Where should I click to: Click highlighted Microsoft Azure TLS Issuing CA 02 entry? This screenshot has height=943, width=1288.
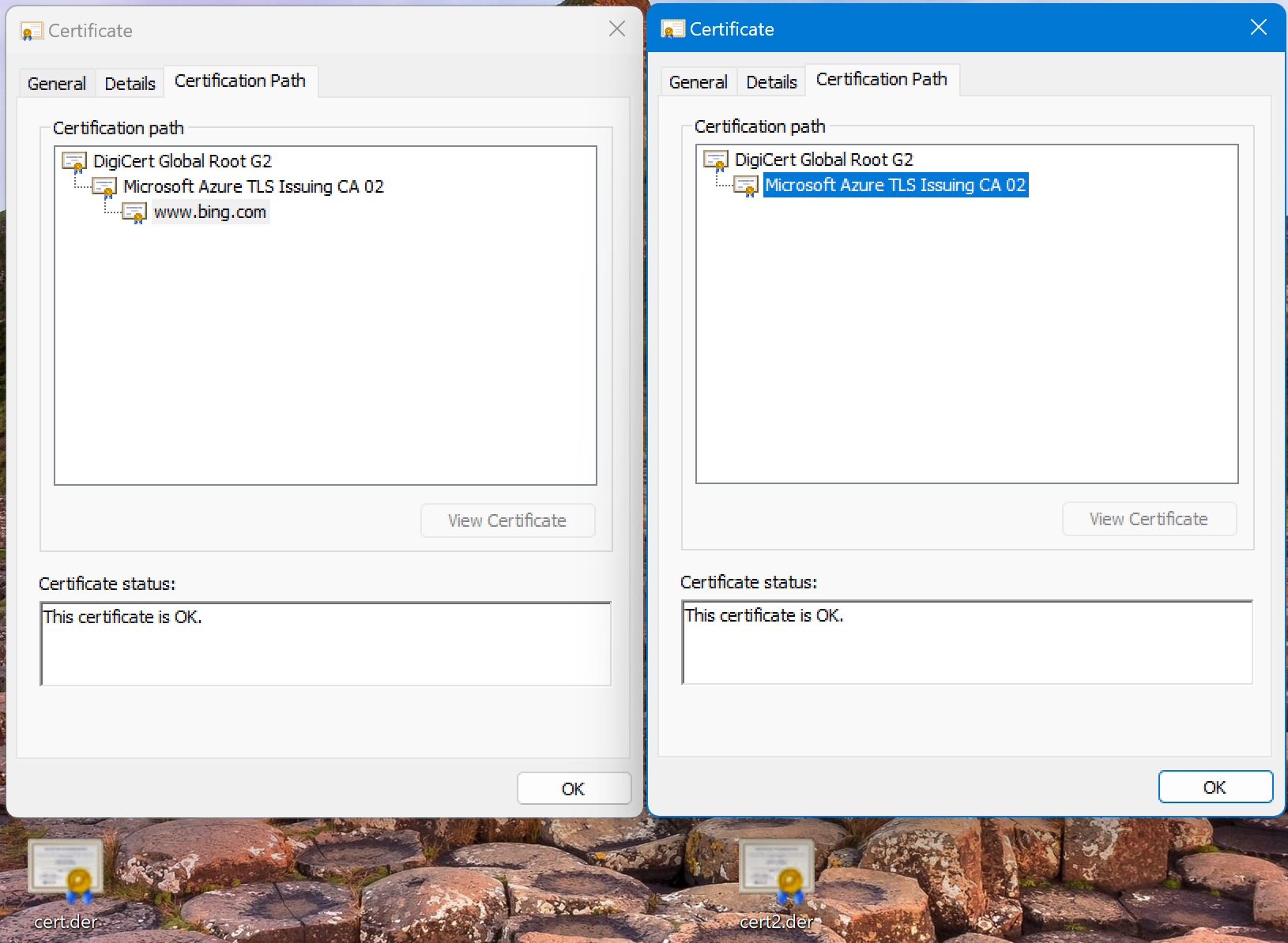pyautogui.click(x=895, y=185)
